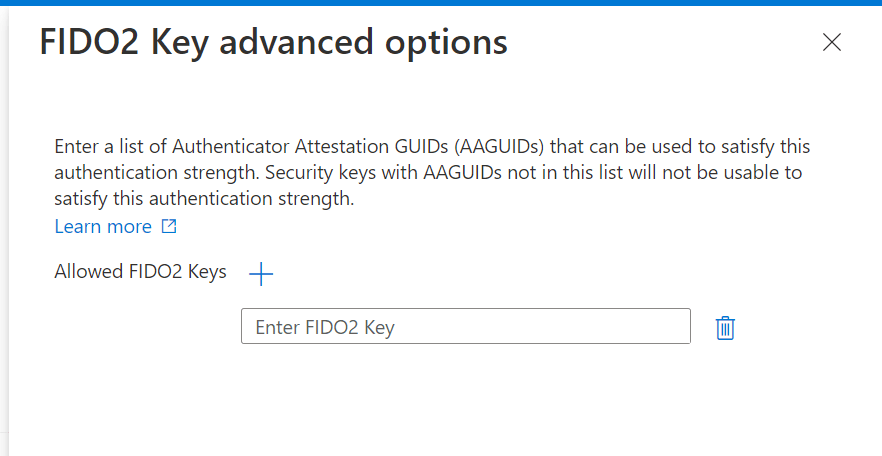Place cursor in the AAGUID input field
The width and height of the screenshot is (882, 456).
click(465, 327)
